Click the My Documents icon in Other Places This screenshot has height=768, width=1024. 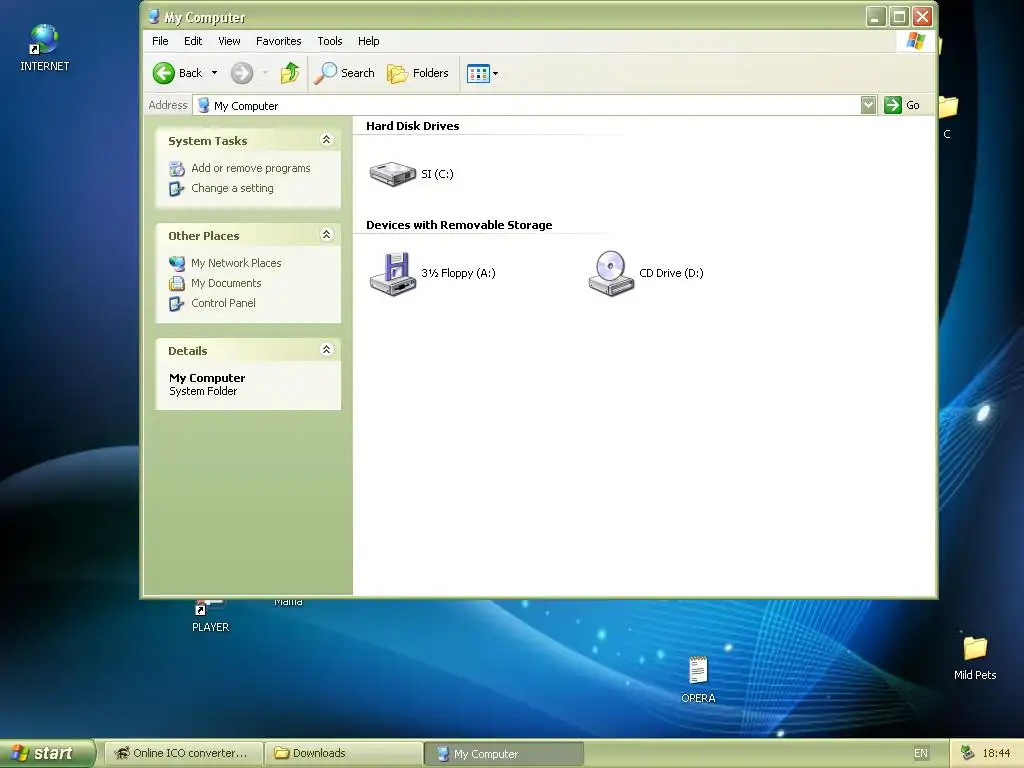177,283
